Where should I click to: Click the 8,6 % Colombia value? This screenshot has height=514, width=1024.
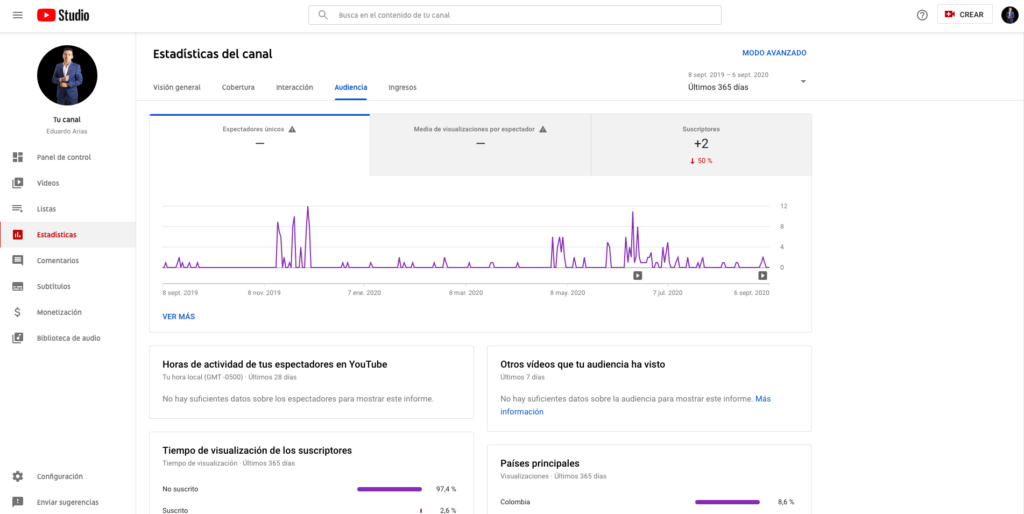[x=786, y=502]
